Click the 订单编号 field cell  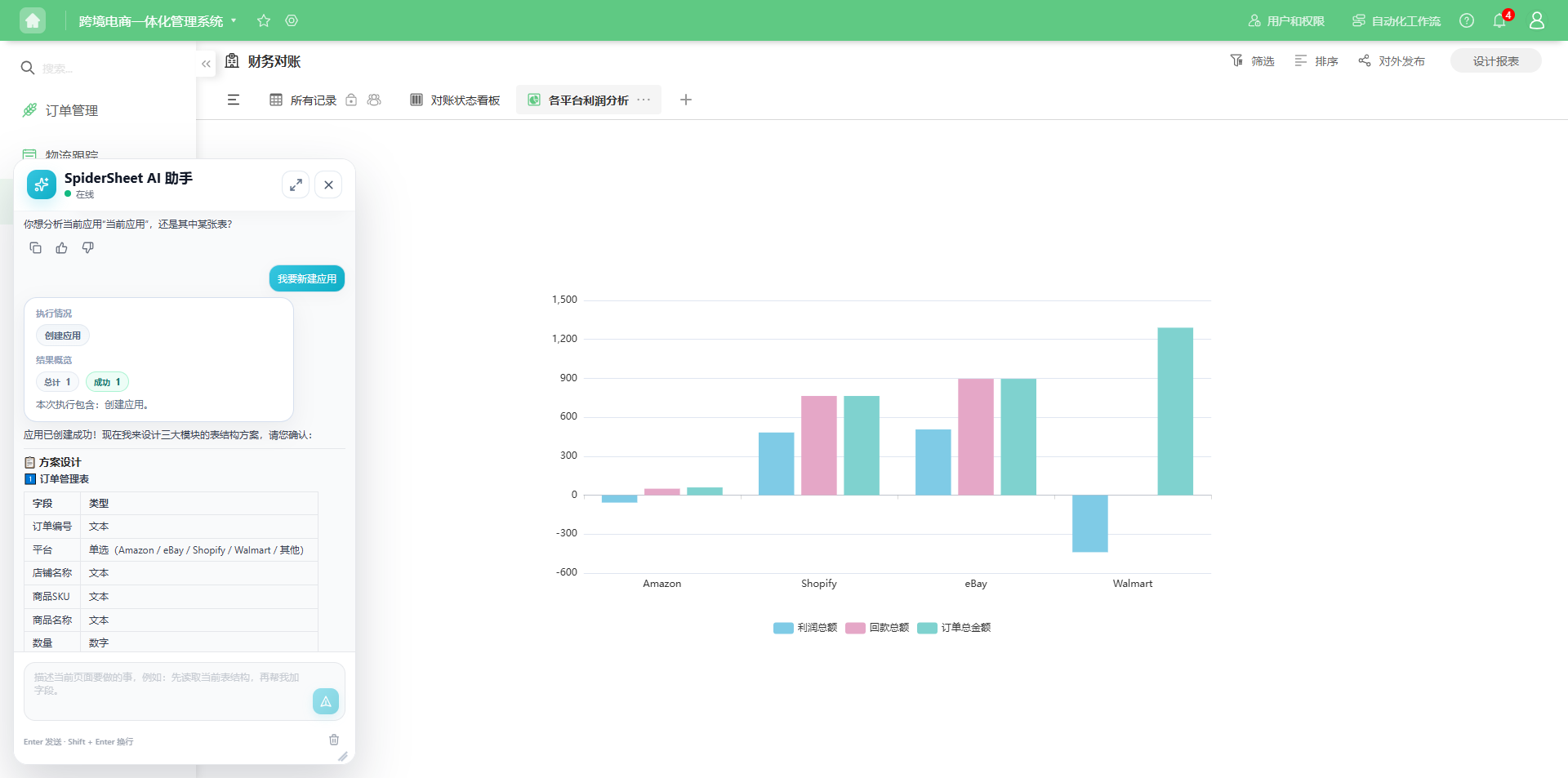[x=52, y=527]
